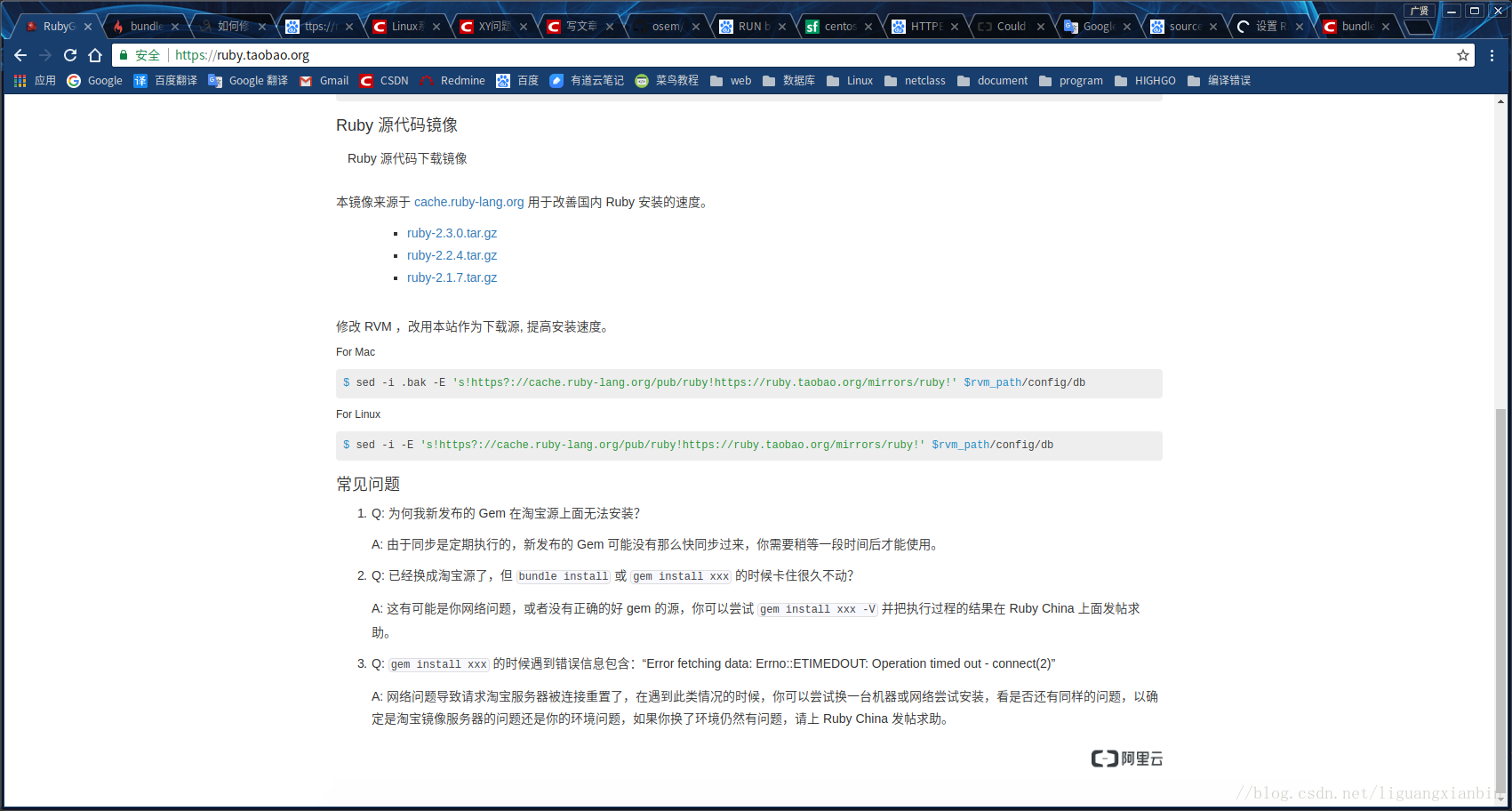Open the Redmine bookmark
Image resolution: width=1512 pixels, height=811 pixels.
[452, 81]
